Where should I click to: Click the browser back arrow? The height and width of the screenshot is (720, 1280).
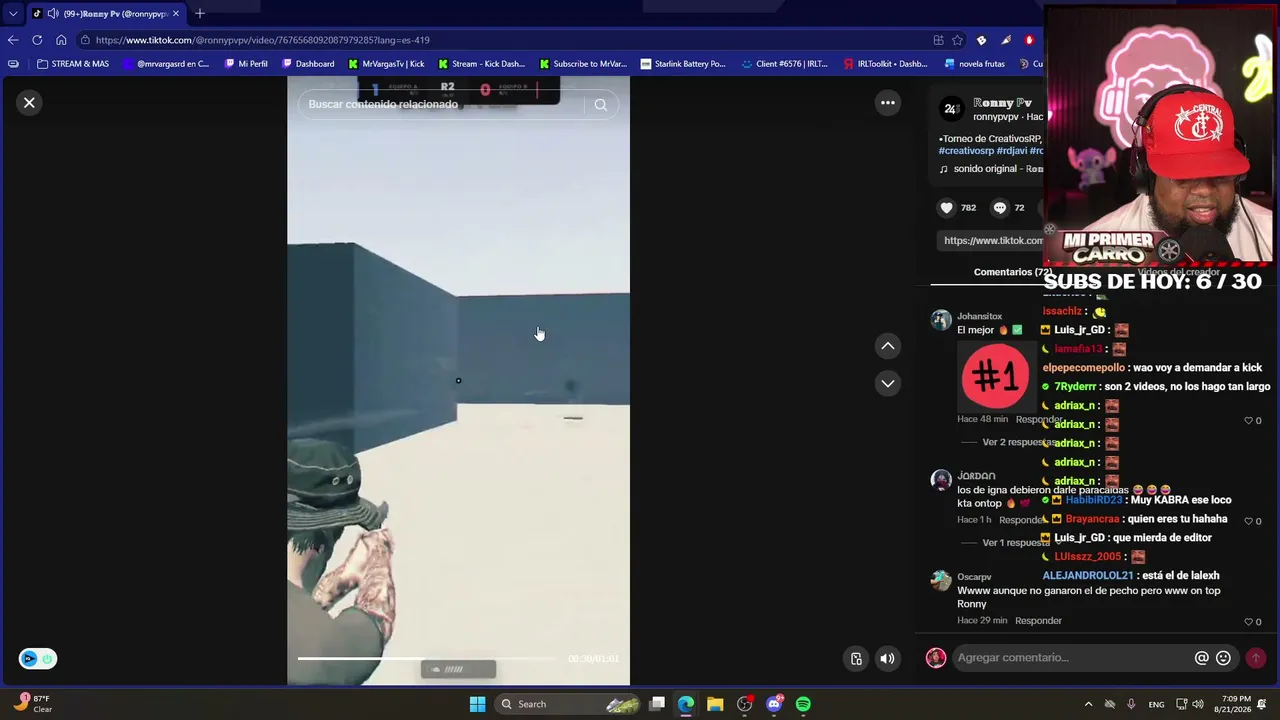[x=13, y=40]
